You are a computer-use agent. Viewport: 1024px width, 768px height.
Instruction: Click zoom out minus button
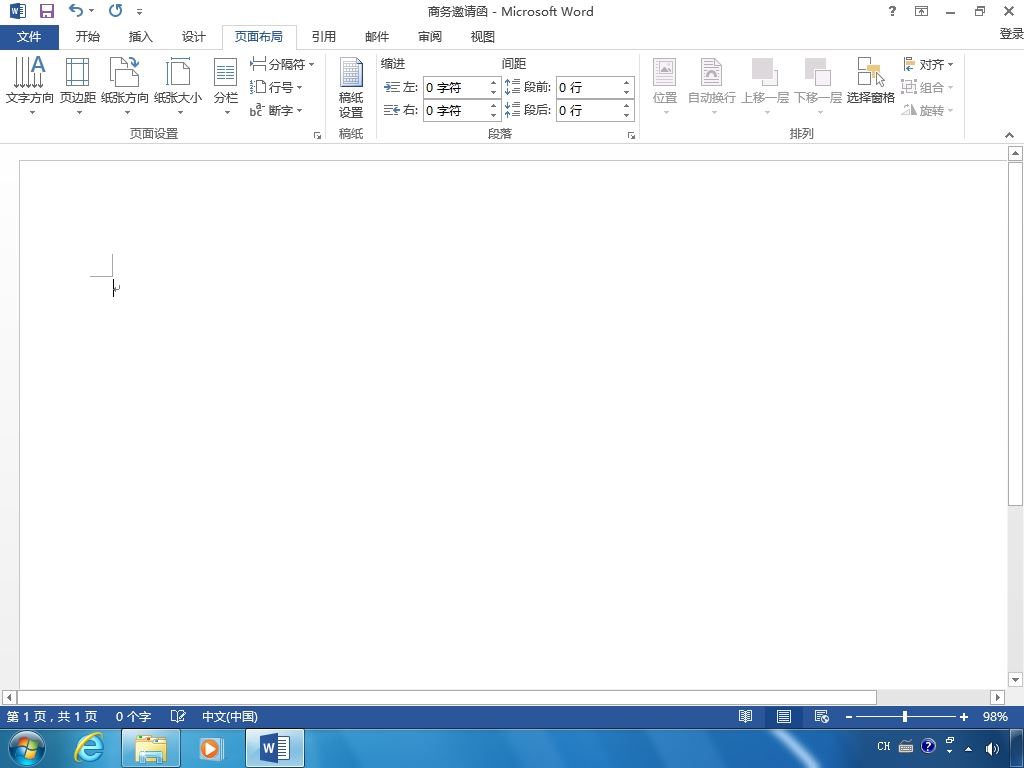pos(849,716)
